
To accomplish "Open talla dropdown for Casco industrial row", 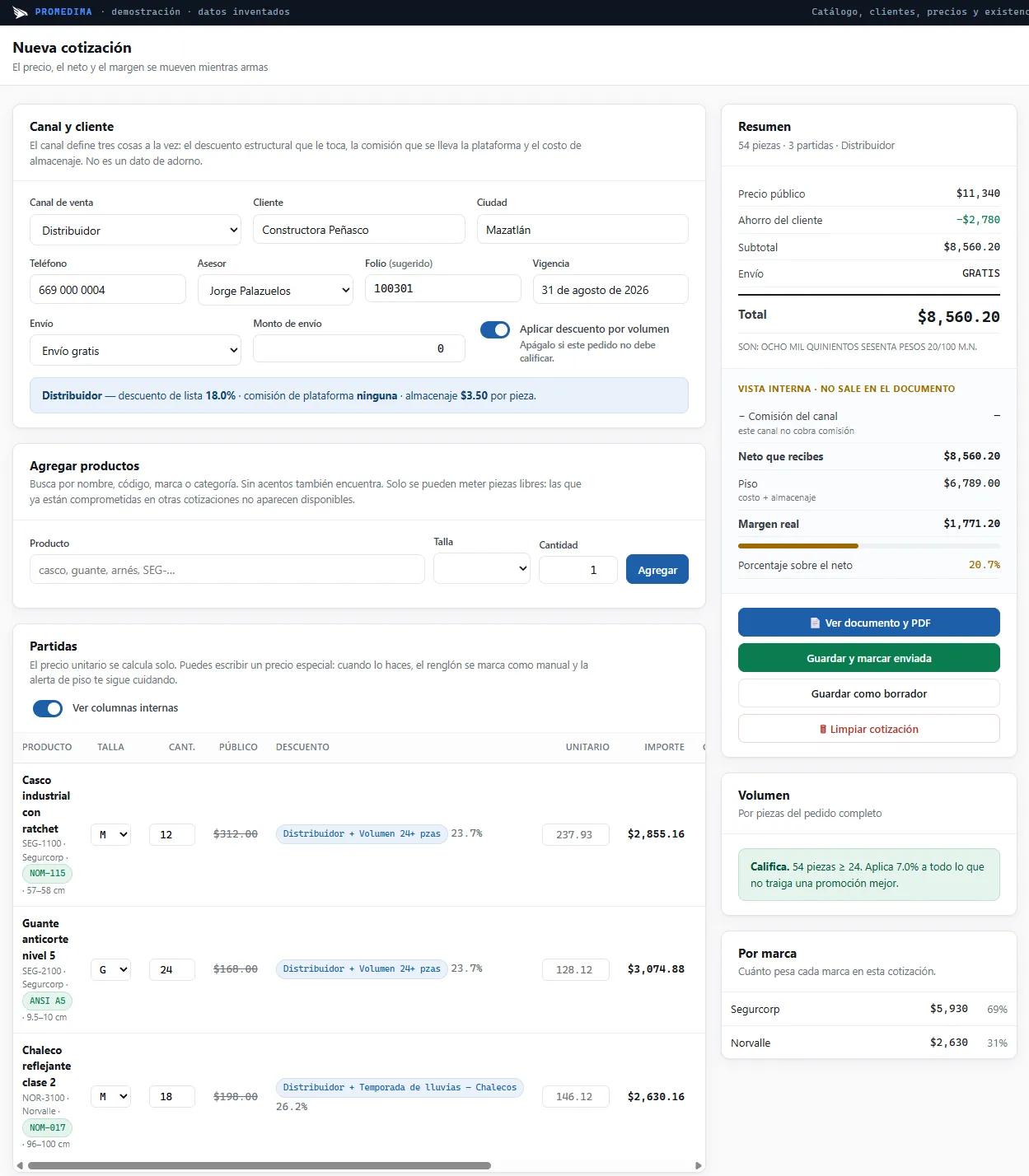I will click(x=110, y=834).
